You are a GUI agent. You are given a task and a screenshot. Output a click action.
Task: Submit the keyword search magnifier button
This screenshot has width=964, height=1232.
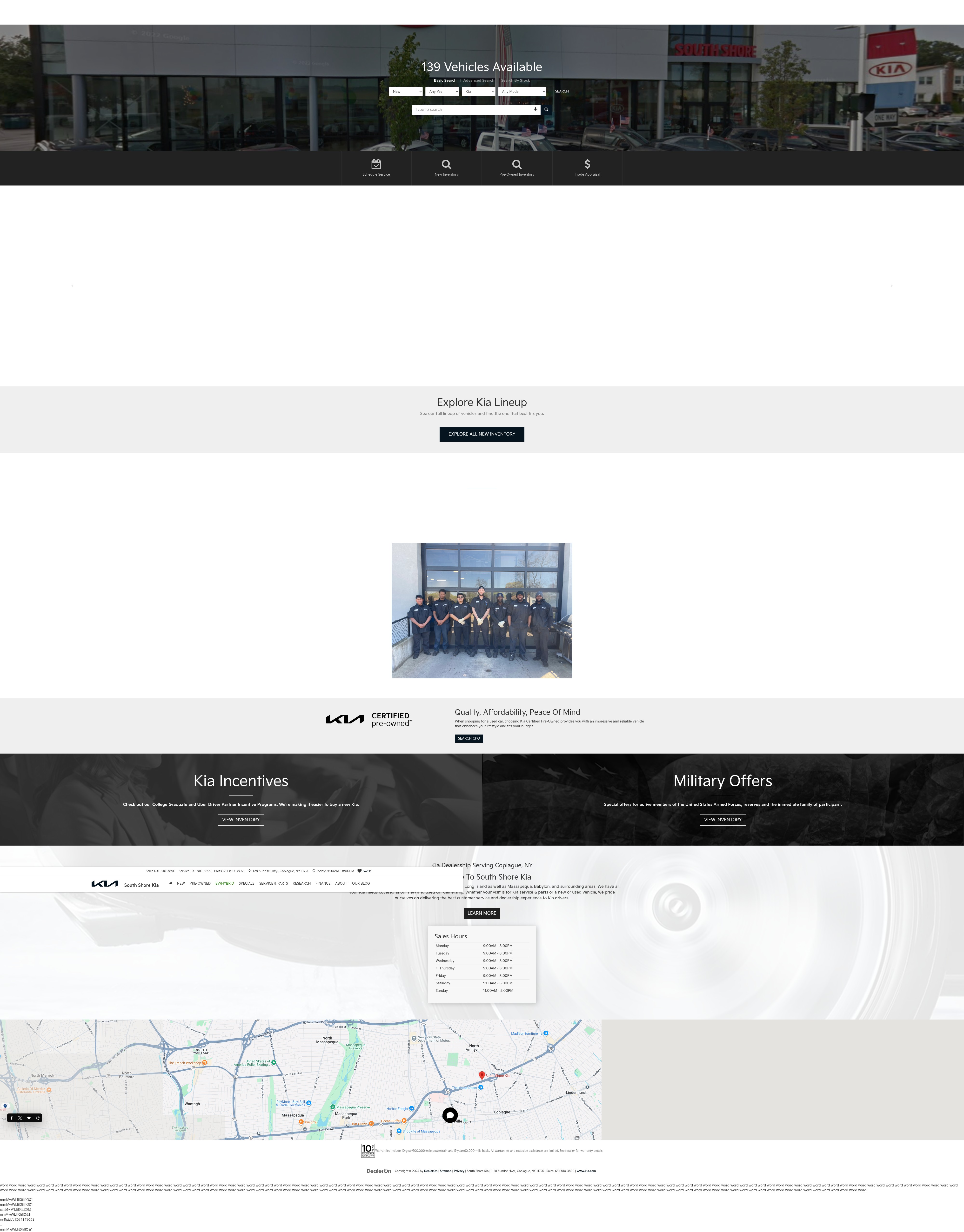pos(546,109)
